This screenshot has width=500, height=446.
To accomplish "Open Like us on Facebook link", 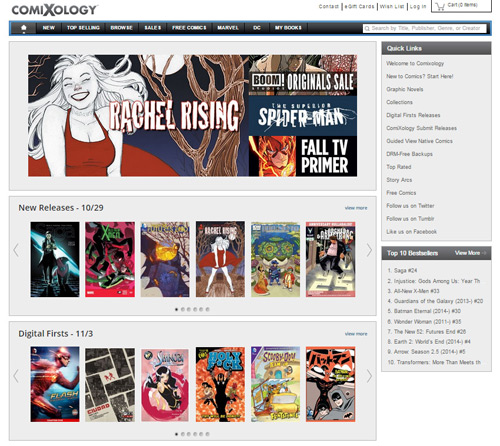I will point(411,232).
